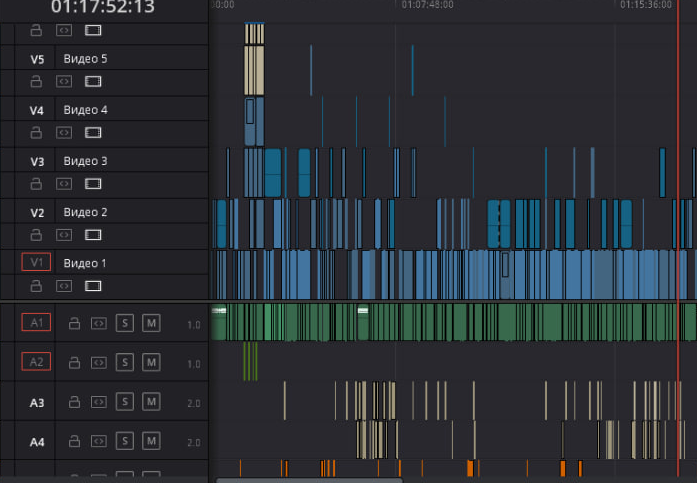The width and height of the screenshot is (697, 483).
Task: Toggle auto select on Видео 5 track
Action: 64,82
